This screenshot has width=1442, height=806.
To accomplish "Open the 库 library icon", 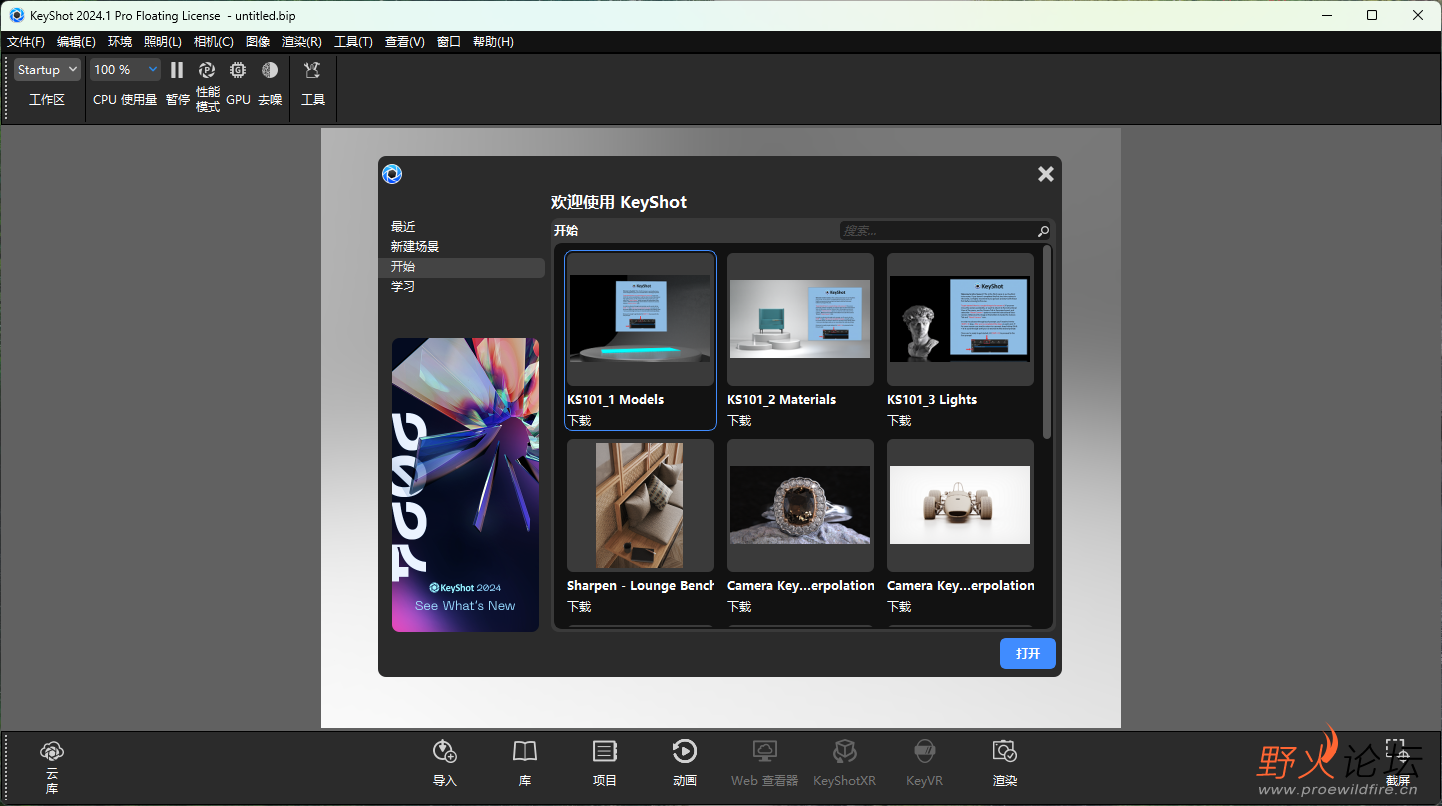I will pyautogui.click(x=525, y=751).
